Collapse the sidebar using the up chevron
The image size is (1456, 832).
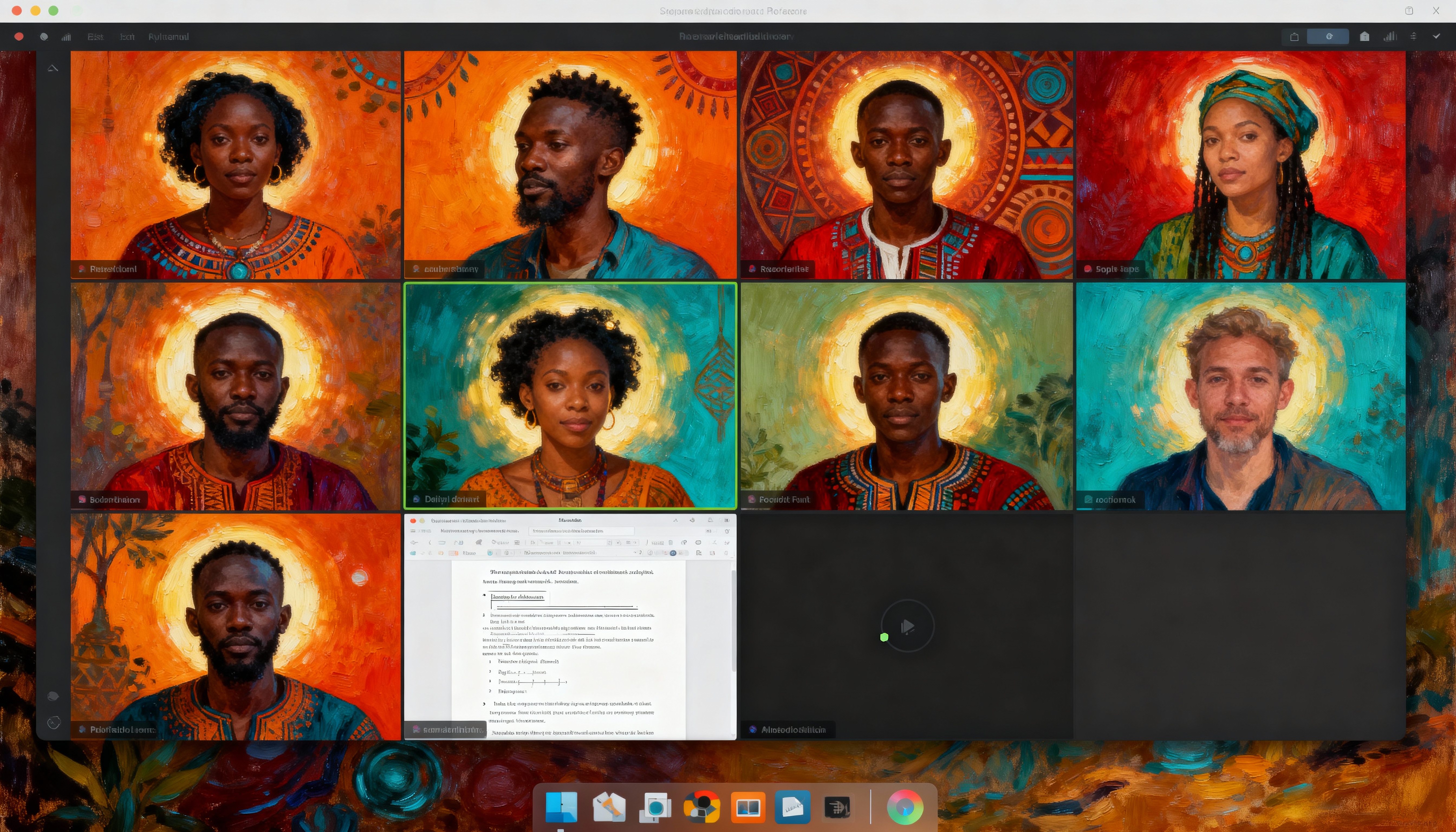(53, 69)
